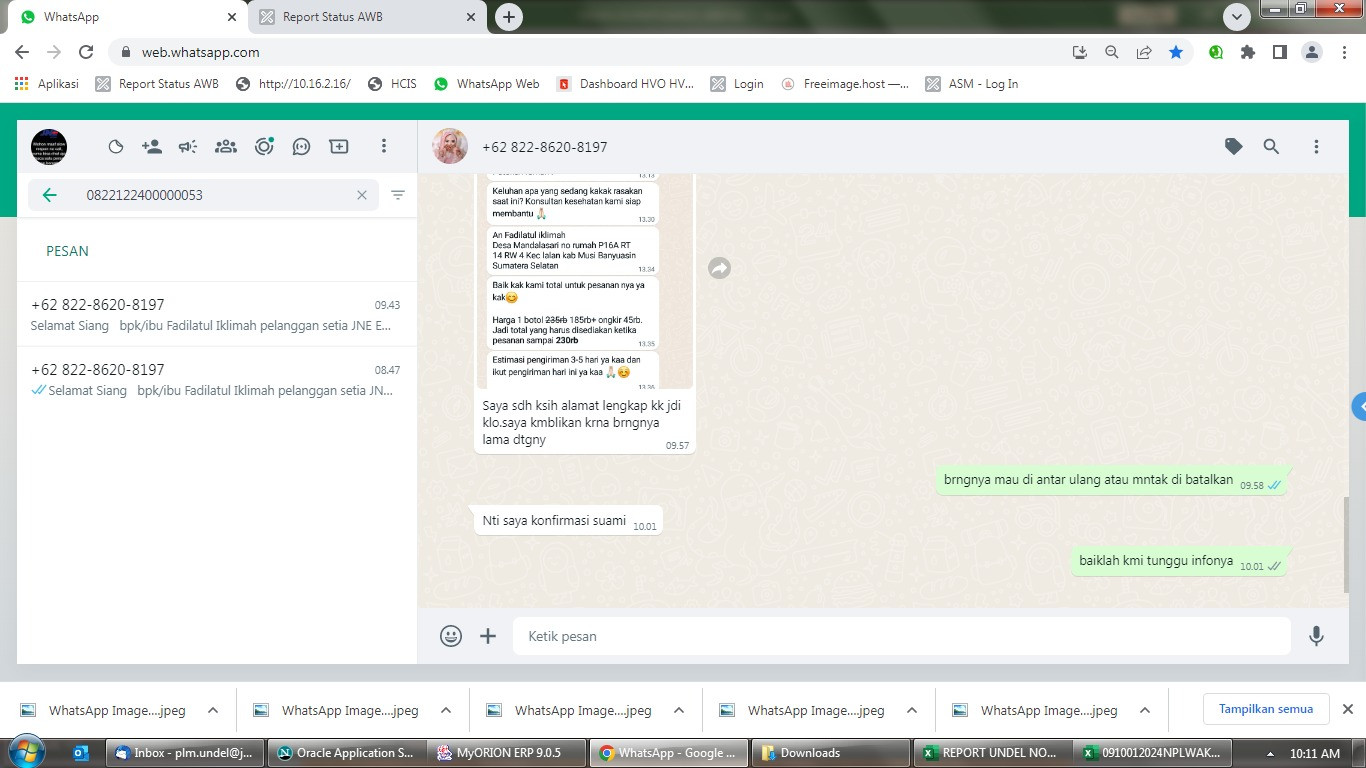This screenshot has height=768, width=1366.
Task: Record a voice message with microphone icon
Action: point(1316,636)
